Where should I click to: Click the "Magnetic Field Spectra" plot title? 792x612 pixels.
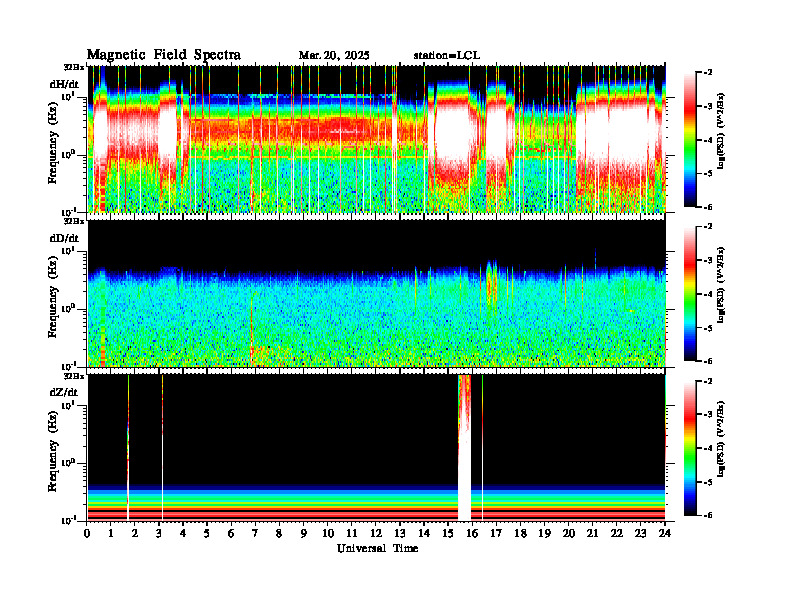point(164,56)
